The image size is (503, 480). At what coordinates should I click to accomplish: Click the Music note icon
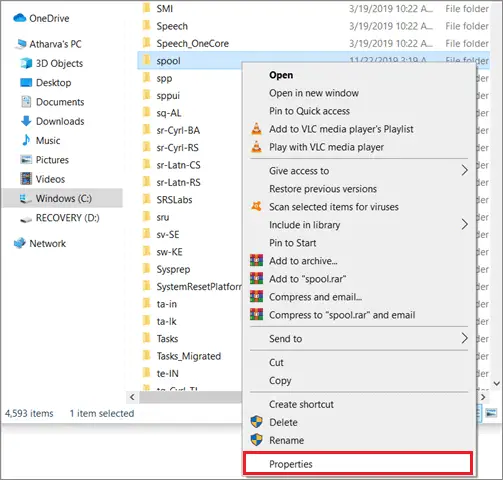pyautogui.click(x=26, y=140)
